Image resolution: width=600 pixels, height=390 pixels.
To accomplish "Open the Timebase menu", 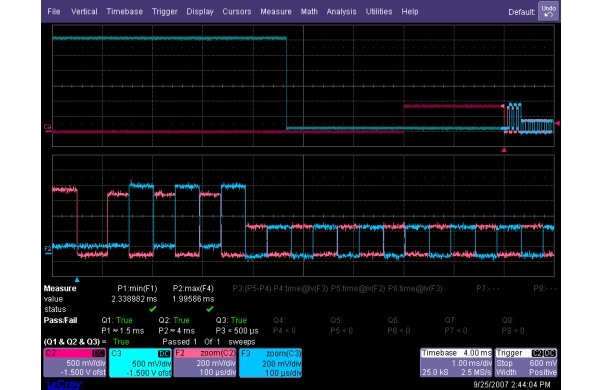I will [124, 11].
